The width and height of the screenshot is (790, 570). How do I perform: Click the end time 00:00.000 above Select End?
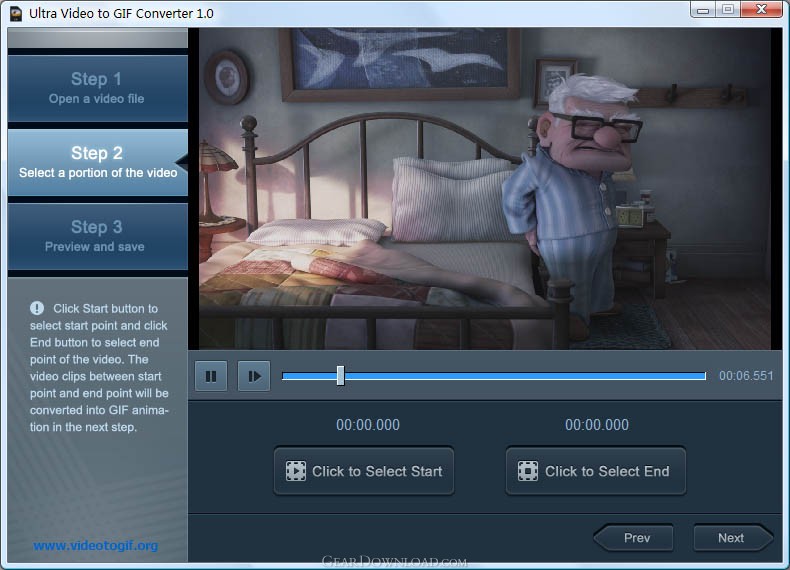(597, 425)
